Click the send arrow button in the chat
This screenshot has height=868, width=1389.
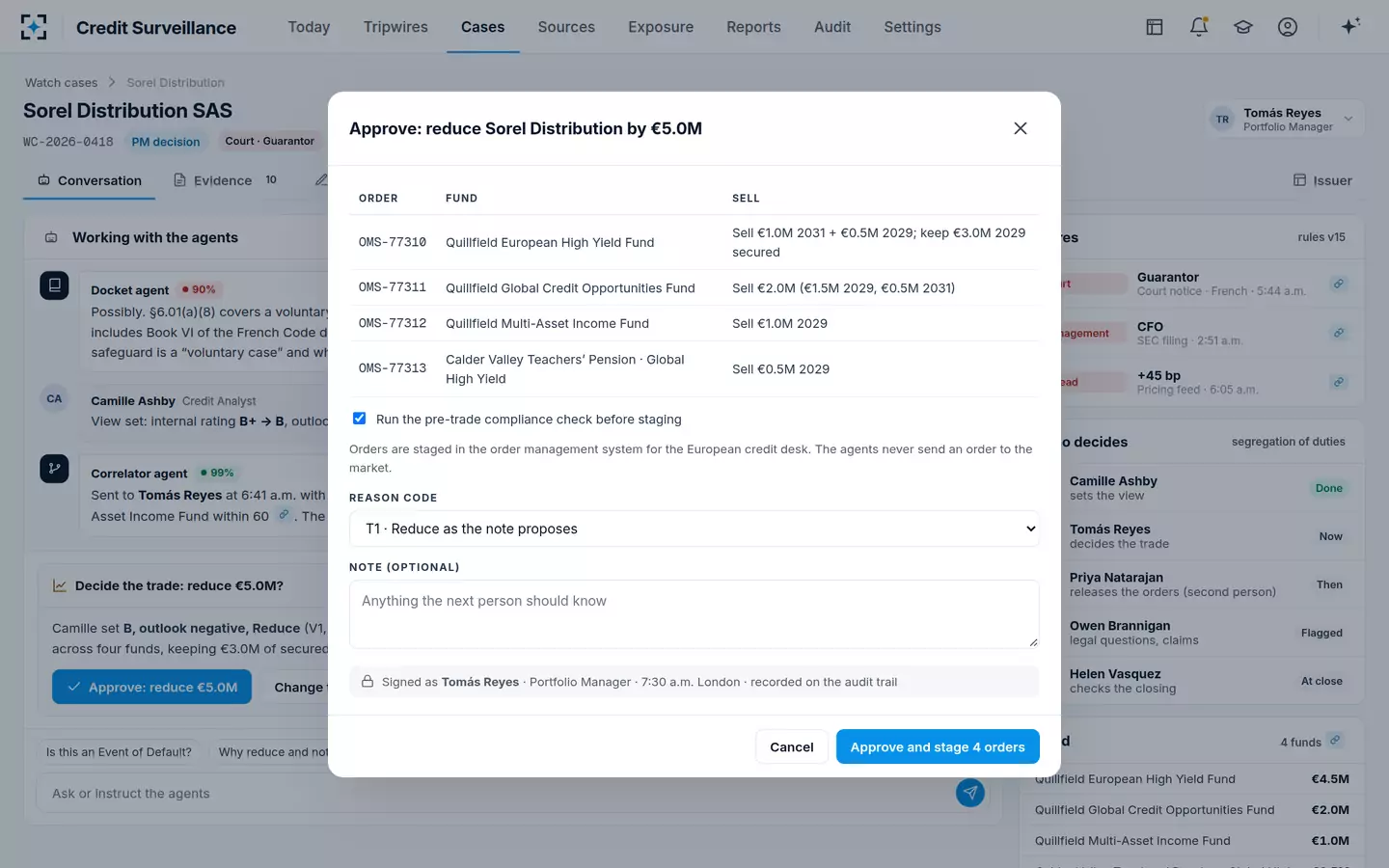970,793
